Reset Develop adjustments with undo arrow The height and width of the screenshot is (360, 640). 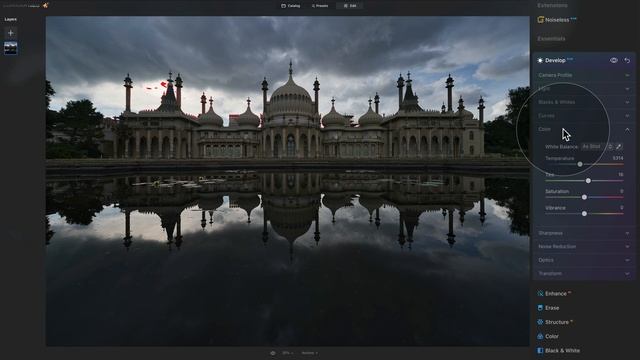point(627,60)
